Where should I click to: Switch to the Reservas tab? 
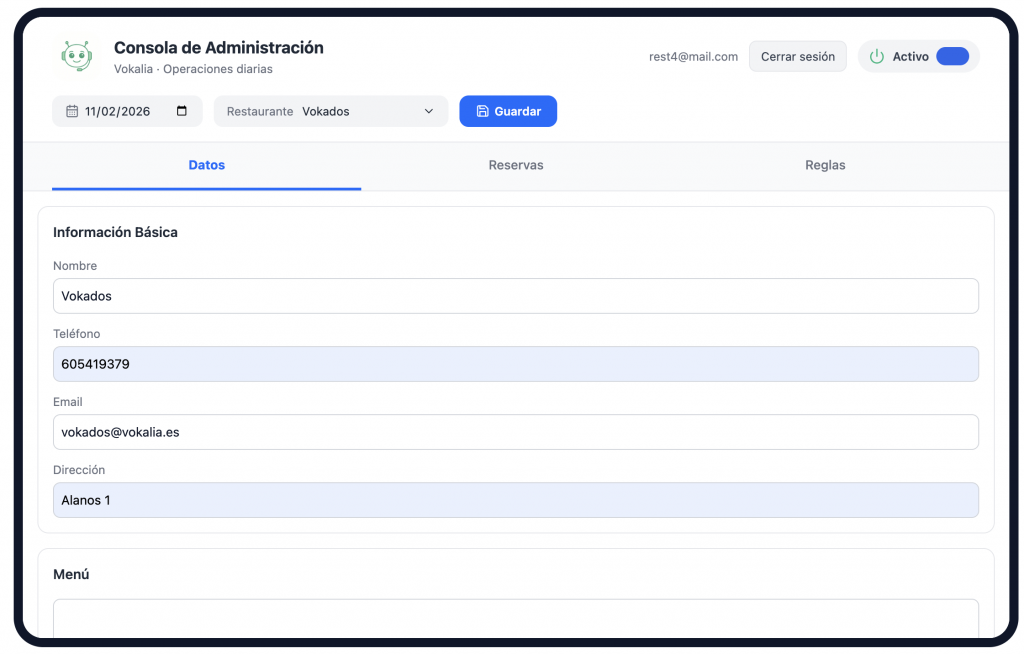[x=516, y=165]
